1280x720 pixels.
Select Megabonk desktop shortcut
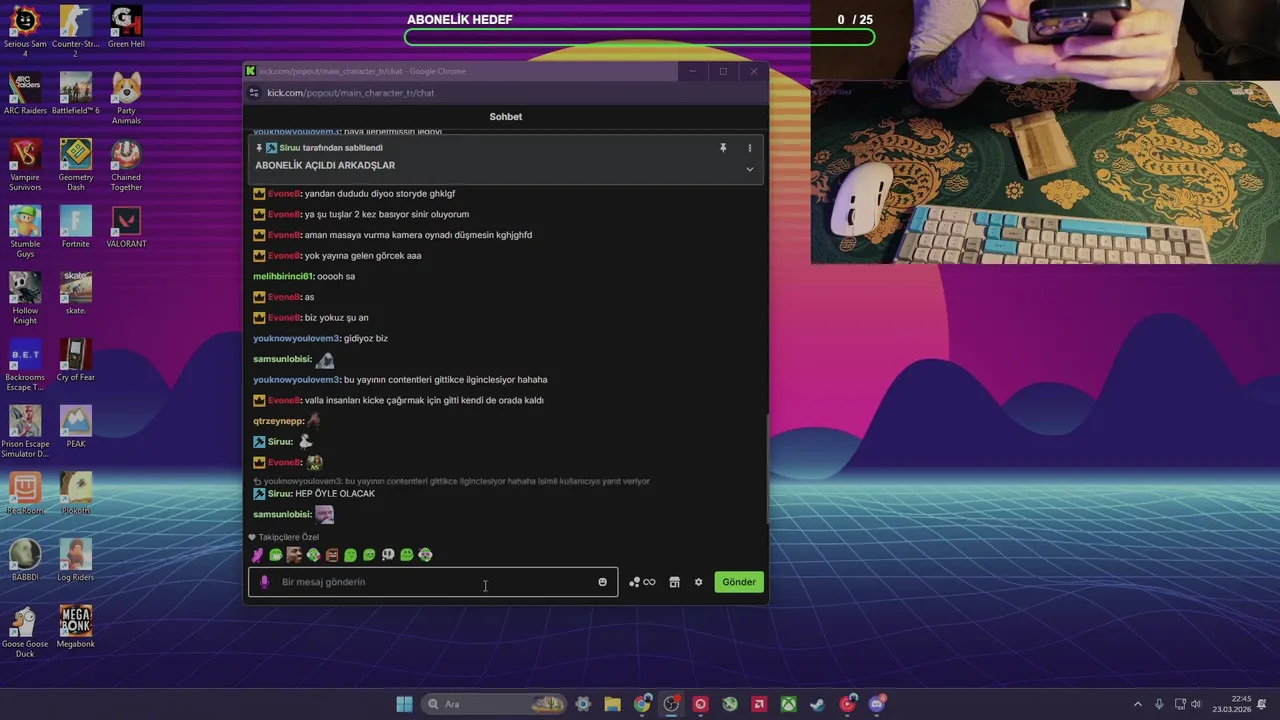(76, 627)
